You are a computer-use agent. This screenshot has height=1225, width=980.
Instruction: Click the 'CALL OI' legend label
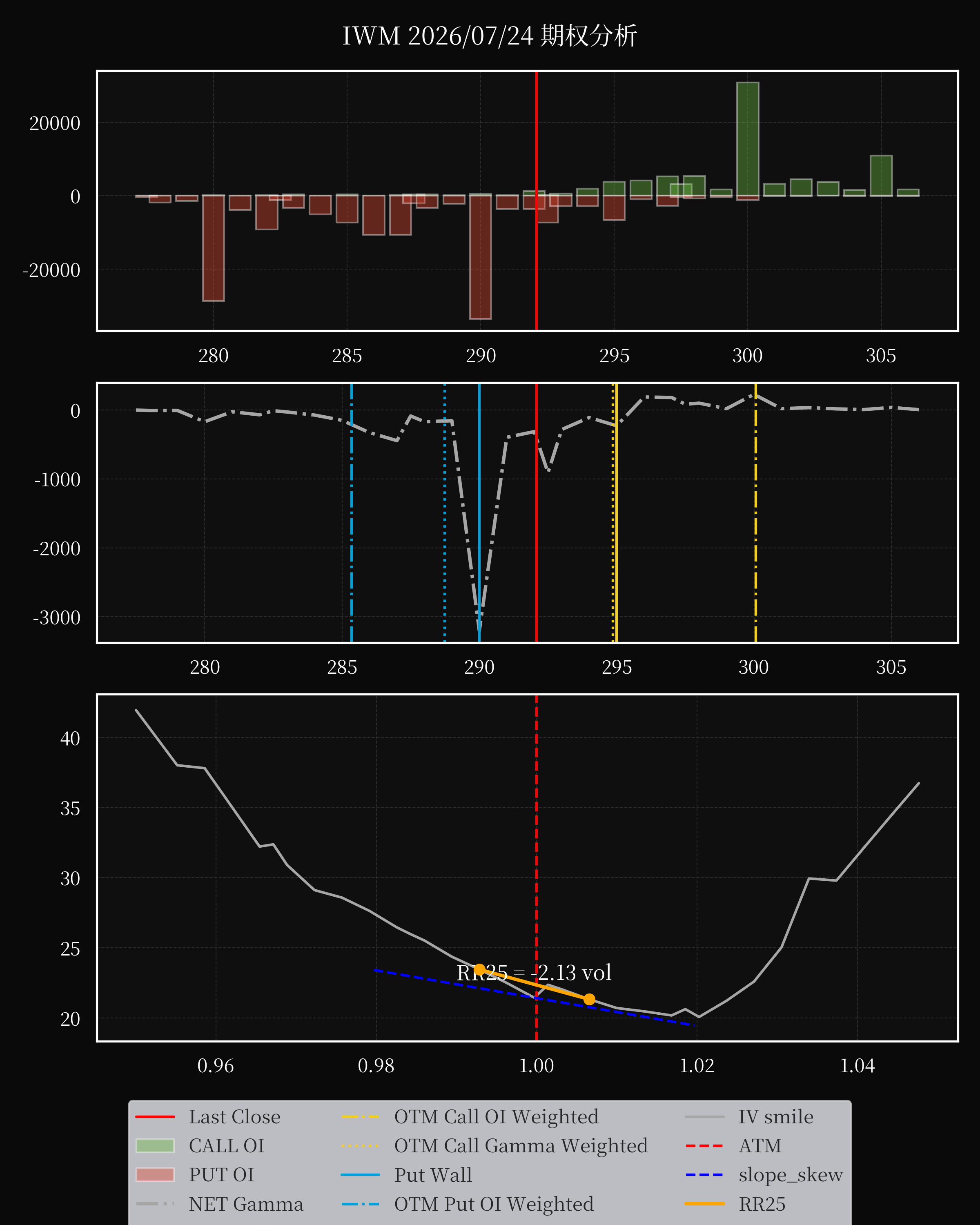pos(227,1146)
